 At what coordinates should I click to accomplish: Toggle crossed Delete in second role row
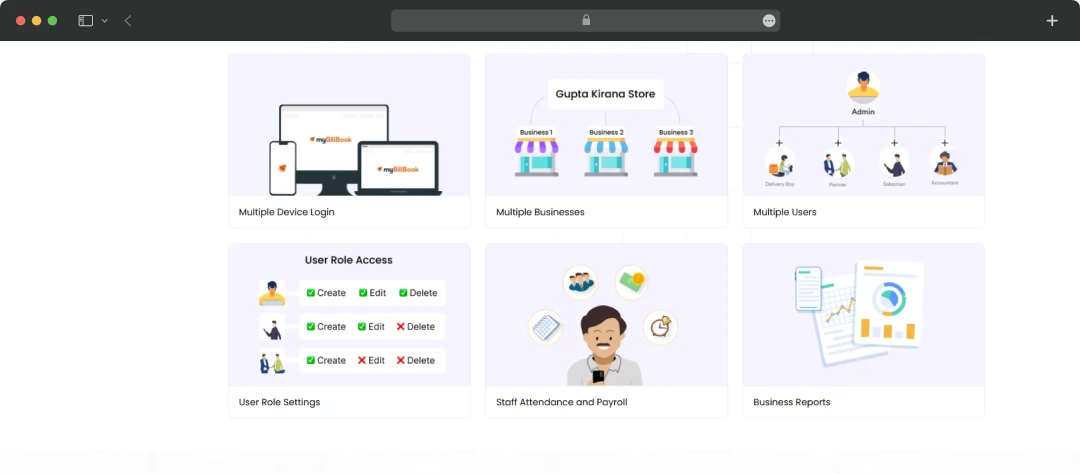click(x=400, y=327)
